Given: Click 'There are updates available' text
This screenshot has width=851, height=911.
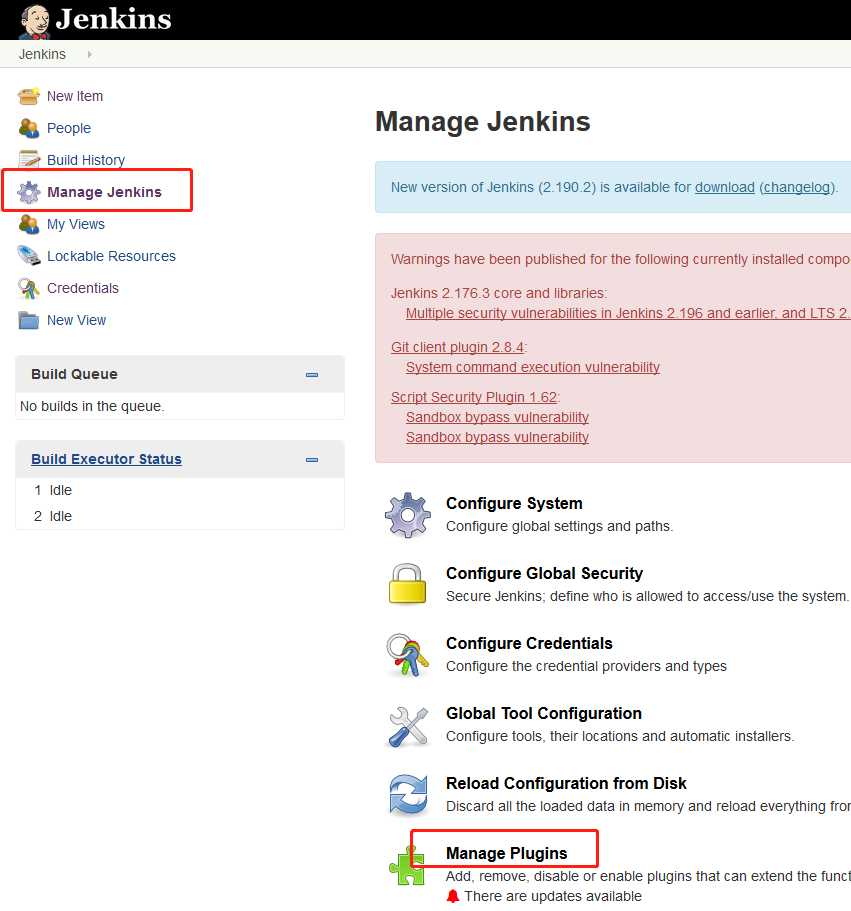Looking at the screenshot, I should point(553,896).
